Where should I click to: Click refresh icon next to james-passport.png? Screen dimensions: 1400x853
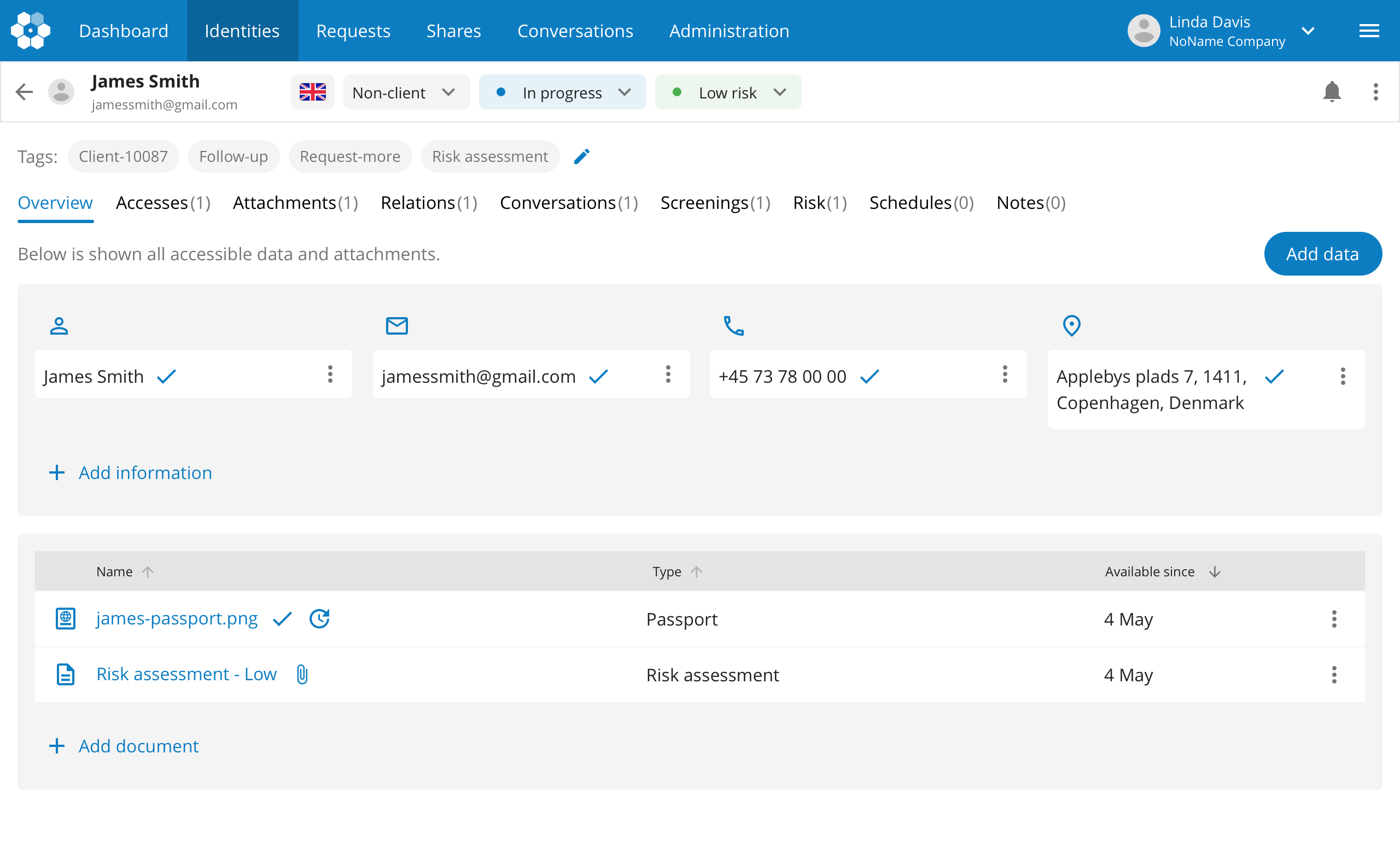(x=319, y=618)
